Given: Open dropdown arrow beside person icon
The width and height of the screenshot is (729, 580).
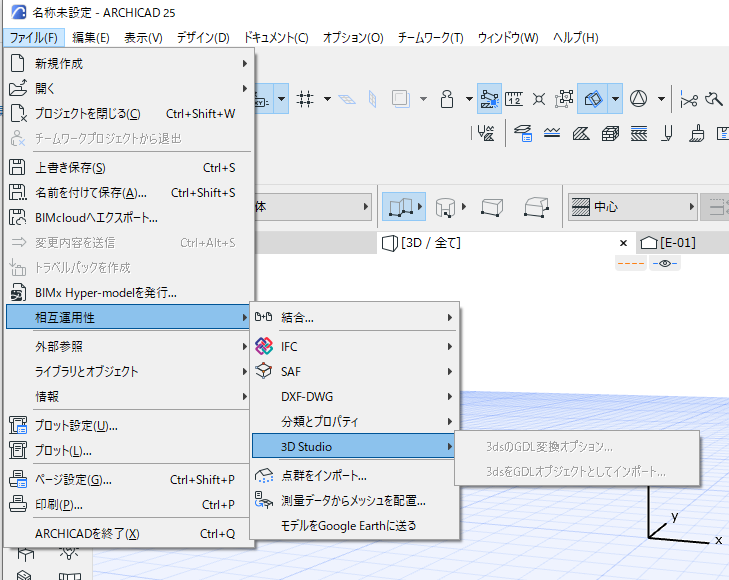Looking at the screenshot, I should (x=469, y=99).
